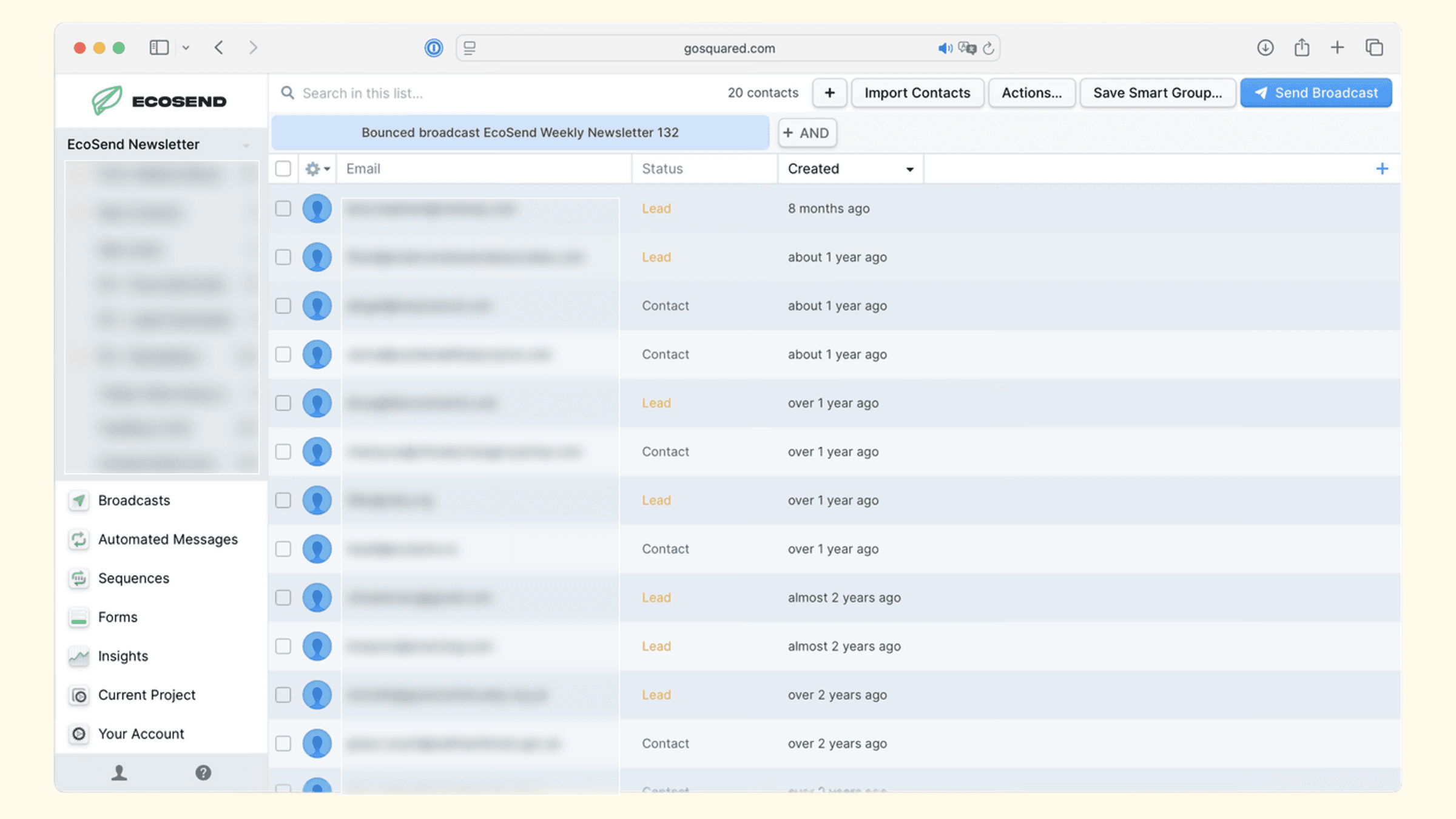Edit the Bounced broadcast filter pill
The height and width of the screenshot is (819, 1456).
(x=520, y=132)
